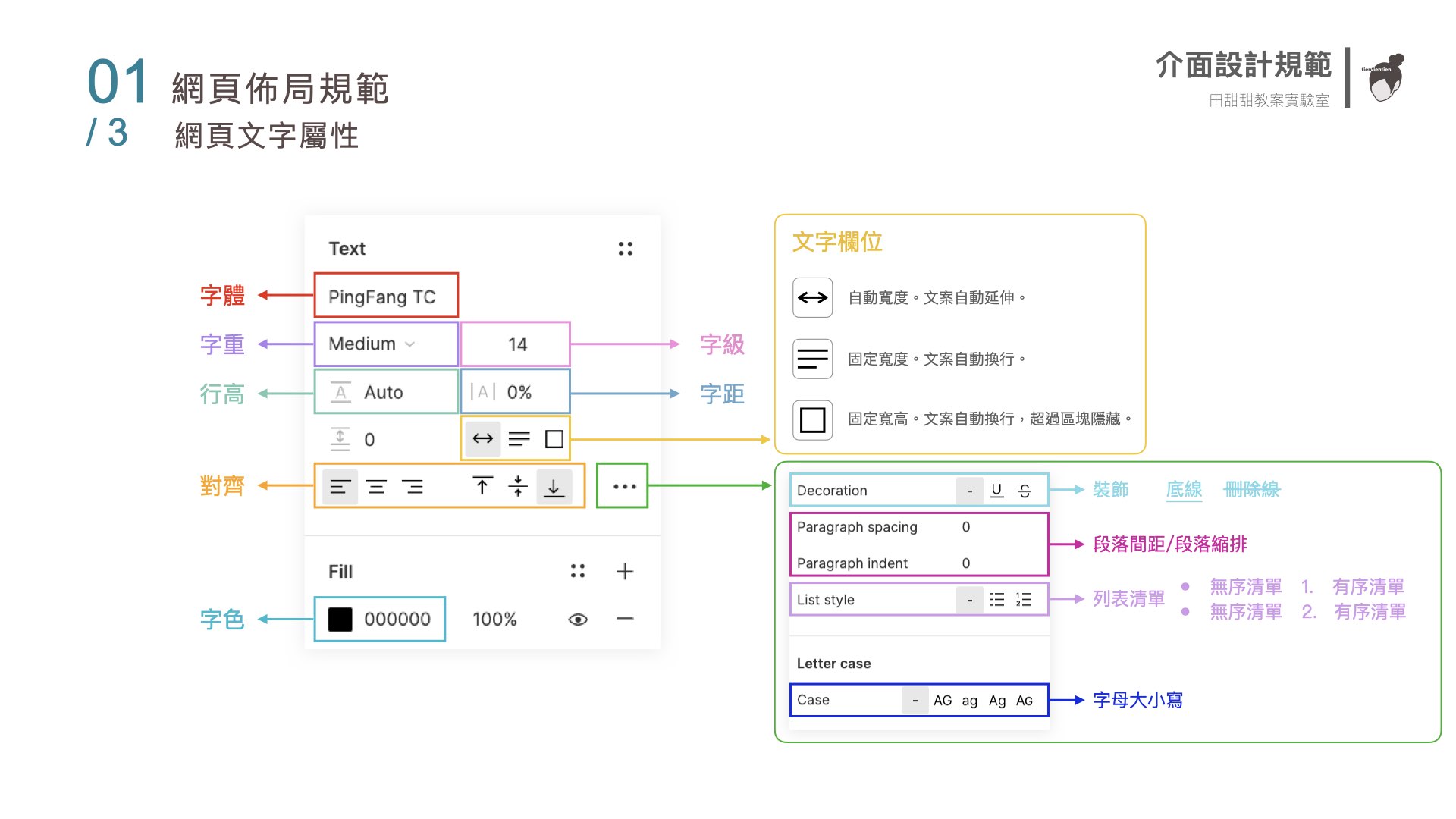Screen dimensions: 1456x819
Task: Choose title case Ag option
Action: pos(997,701)
